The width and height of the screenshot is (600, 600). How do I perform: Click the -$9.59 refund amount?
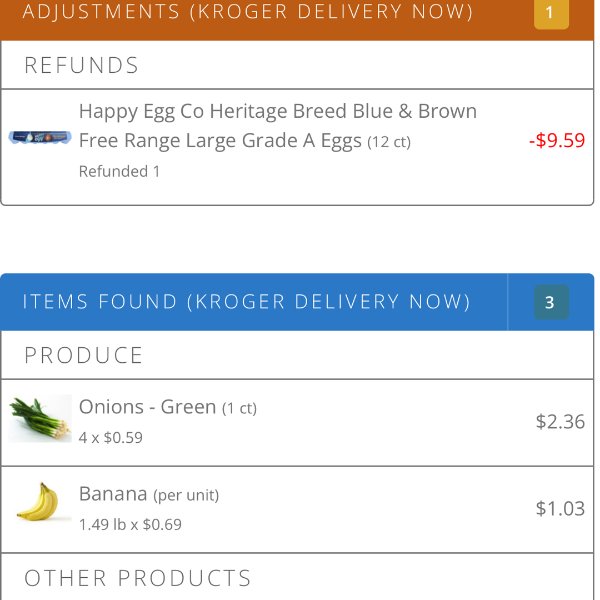557,140
